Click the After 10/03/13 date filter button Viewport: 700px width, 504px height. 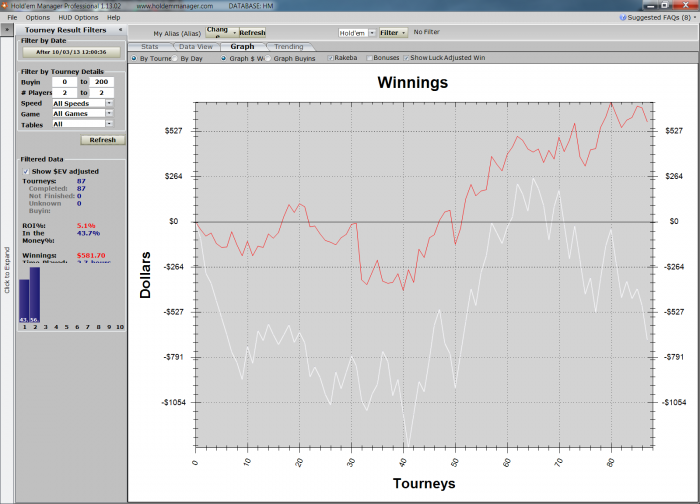coord(71,52)
